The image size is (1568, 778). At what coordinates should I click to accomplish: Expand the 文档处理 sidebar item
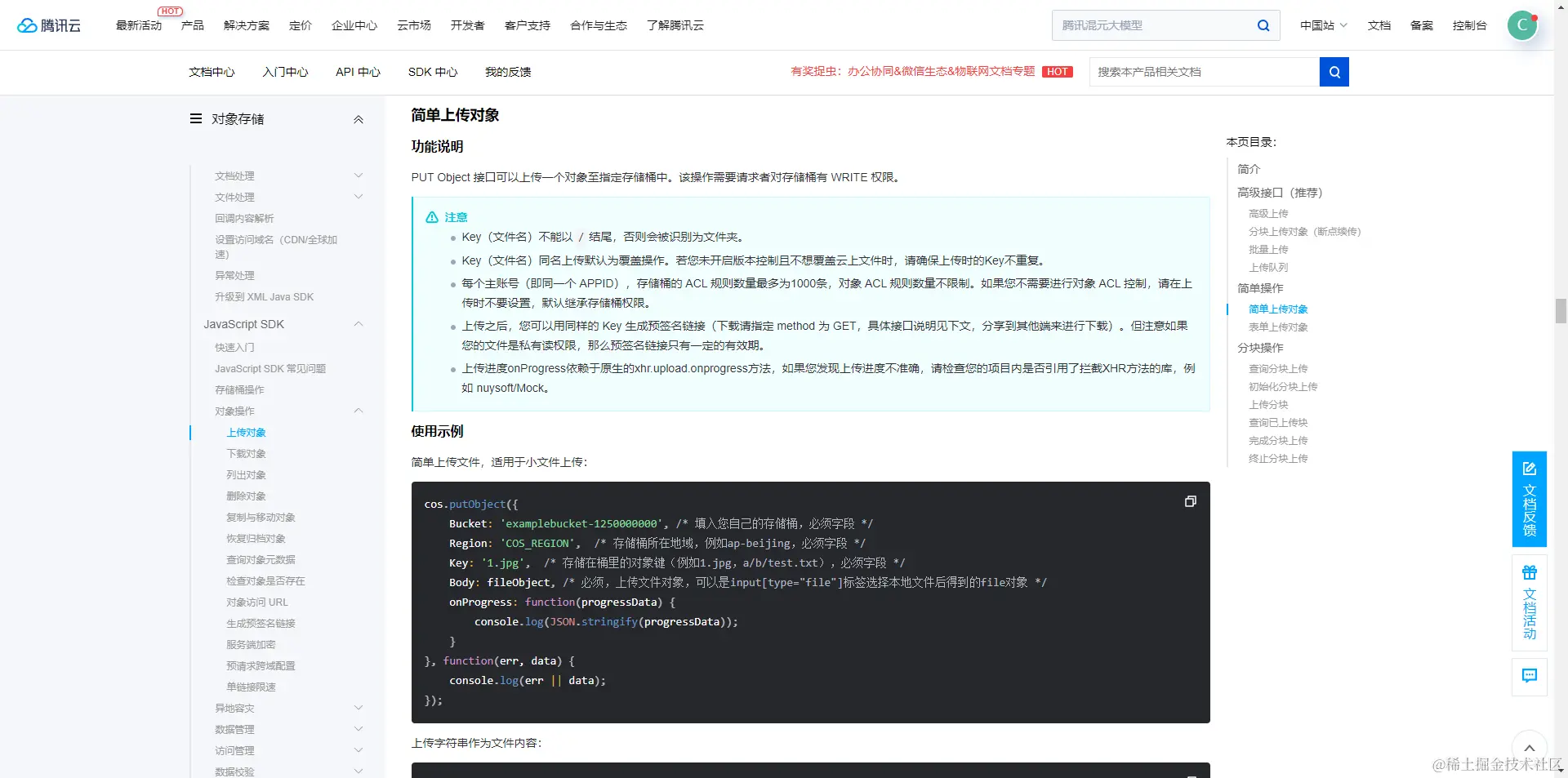pyautogui.click(x=359, y=176)
